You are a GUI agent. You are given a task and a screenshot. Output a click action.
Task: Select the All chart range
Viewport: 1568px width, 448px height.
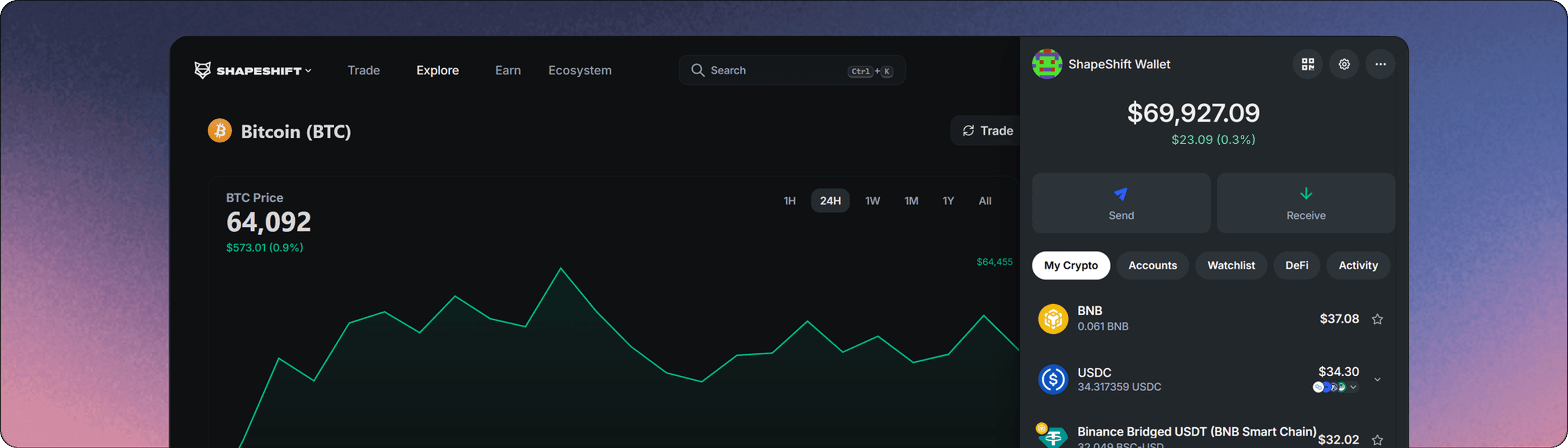[984, 201]
